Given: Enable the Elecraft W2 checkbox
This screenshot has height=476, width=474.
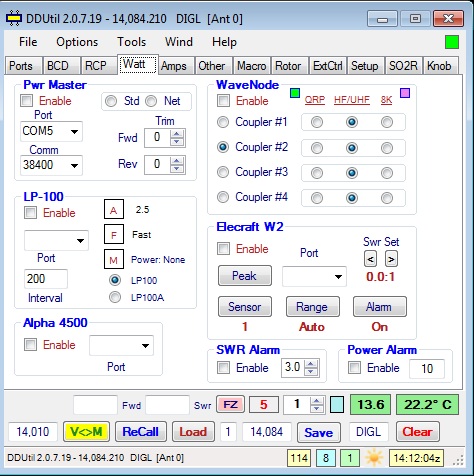Looking at the screenshot, I should pos(223,248).
